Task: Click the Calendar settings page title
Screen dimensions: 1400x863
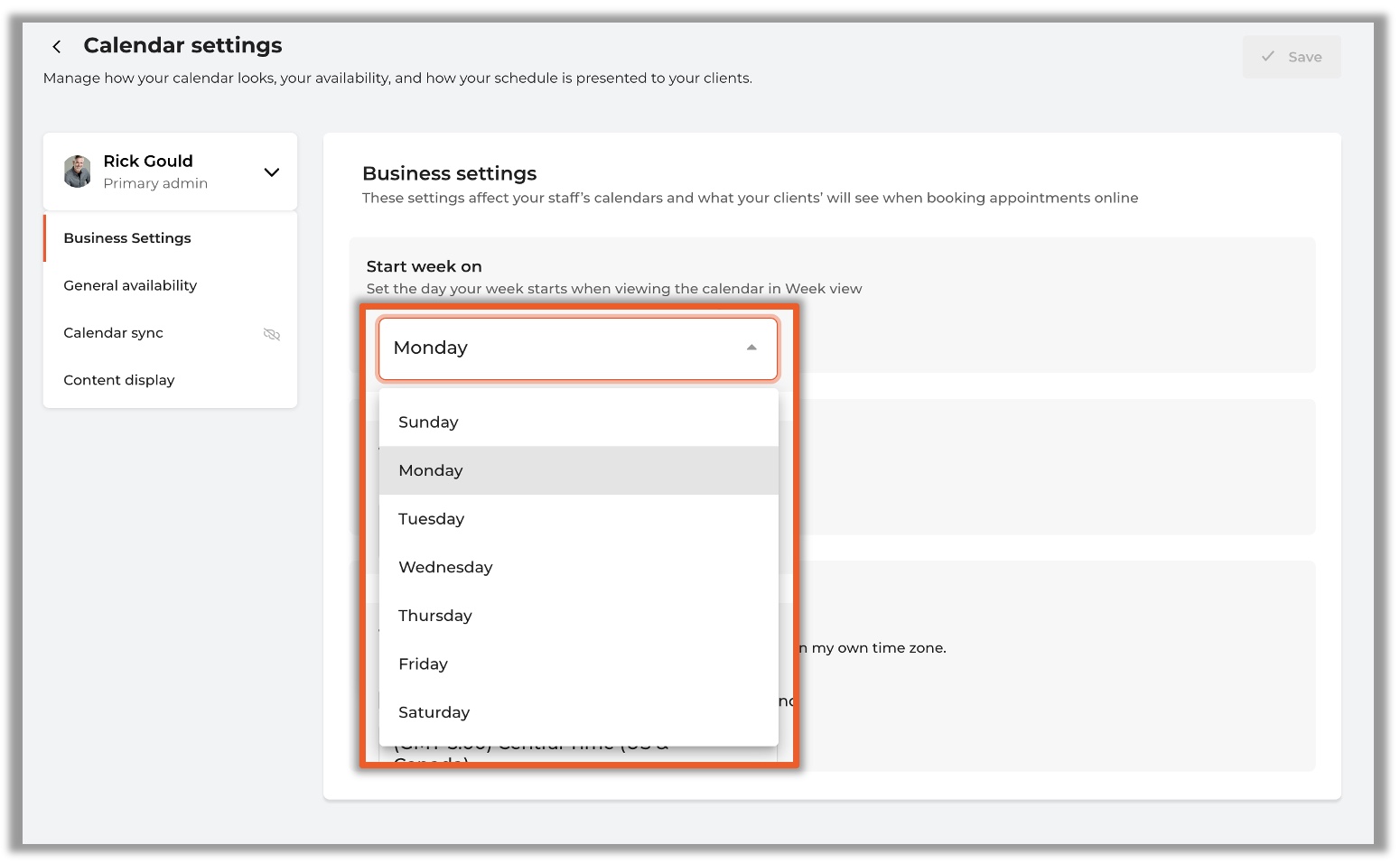Action: pyautogui.click(x=182, y=45)
